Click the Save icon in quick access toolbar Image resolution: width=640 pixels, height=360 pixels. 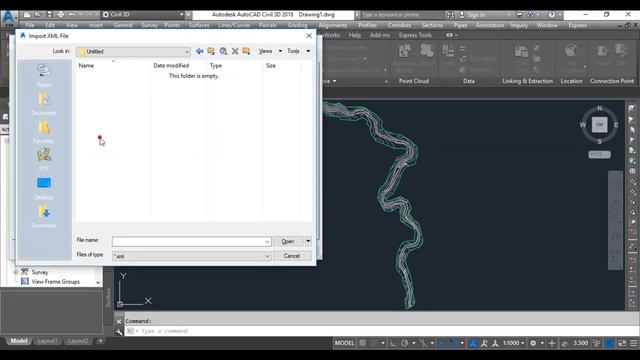click(x=49, y=15)
